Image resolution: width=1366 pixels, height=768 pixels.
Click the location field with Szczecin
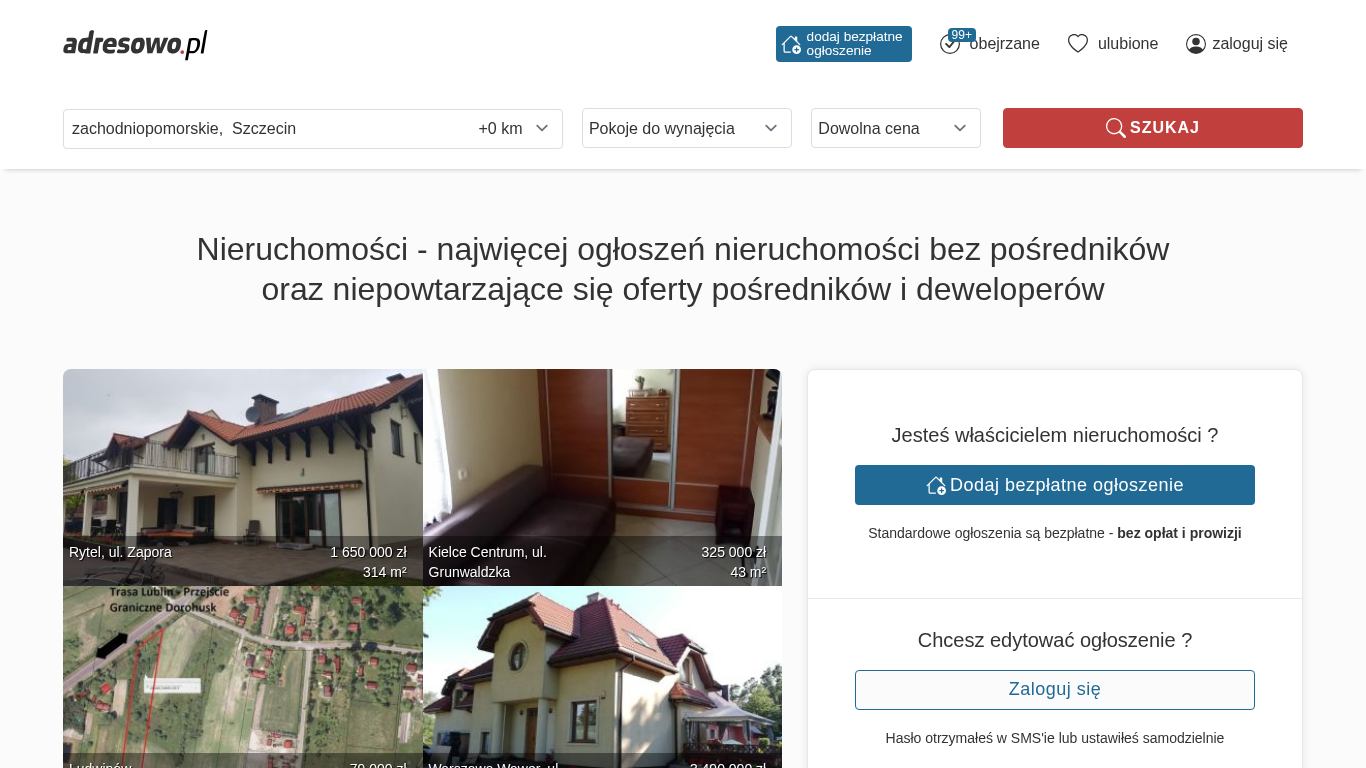click(x=268, y=129)
